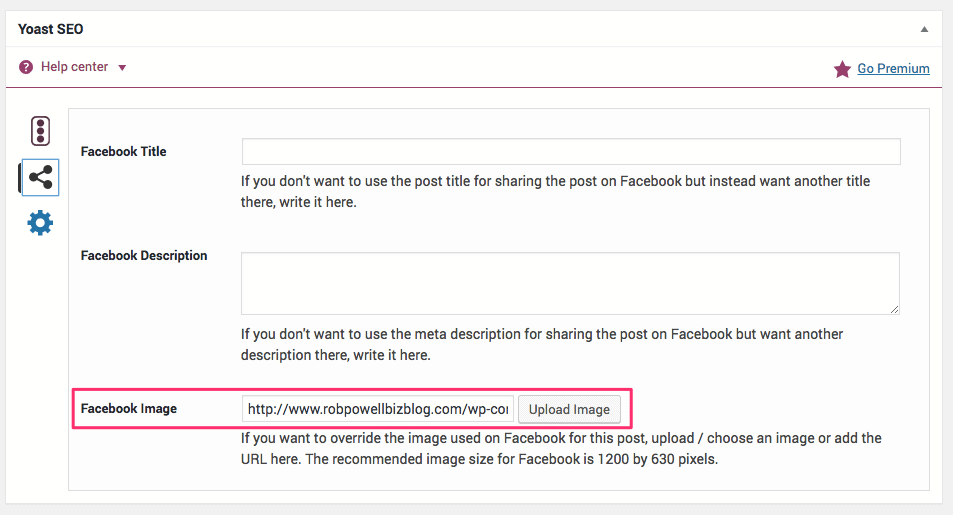Screen dimensions: 953x515
Task: Click the Help center question mark icon
Action: click(x=26, y=67)
